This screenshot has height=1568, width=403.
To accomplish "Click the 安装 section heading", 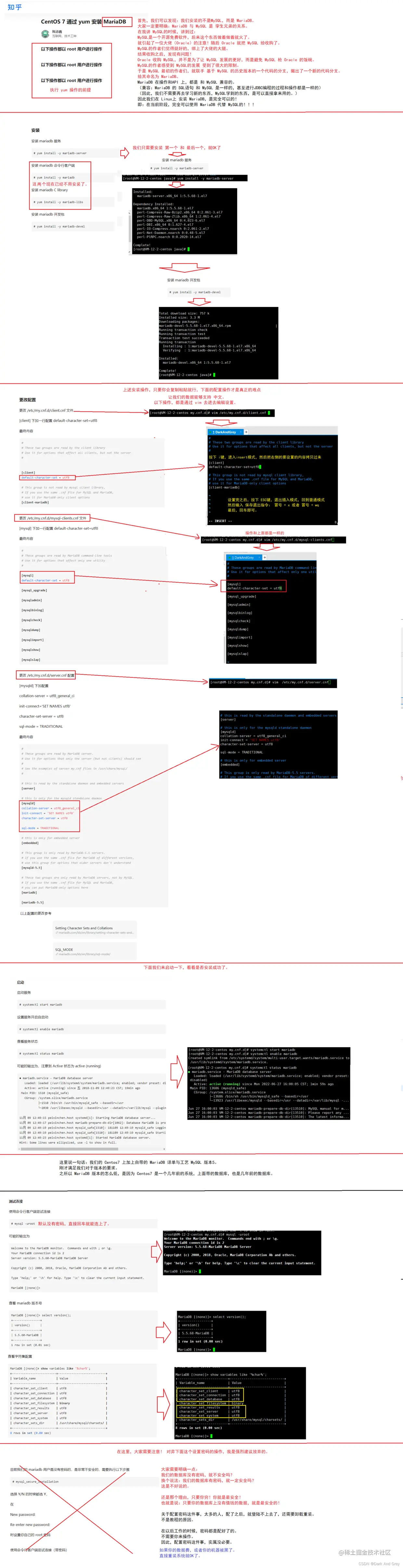I will pos(35,130).
